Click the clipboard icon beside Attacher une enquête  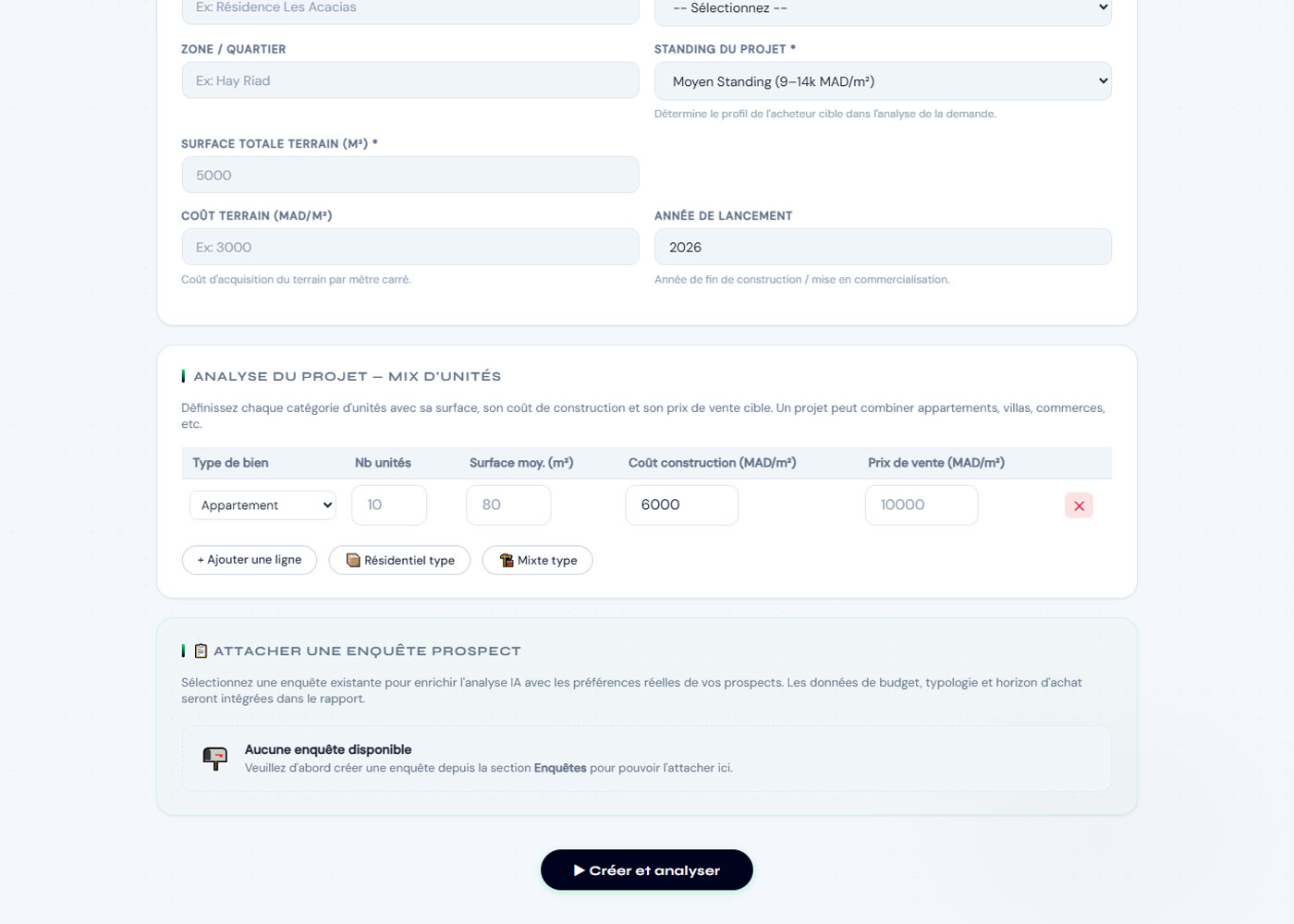(201, 651)
